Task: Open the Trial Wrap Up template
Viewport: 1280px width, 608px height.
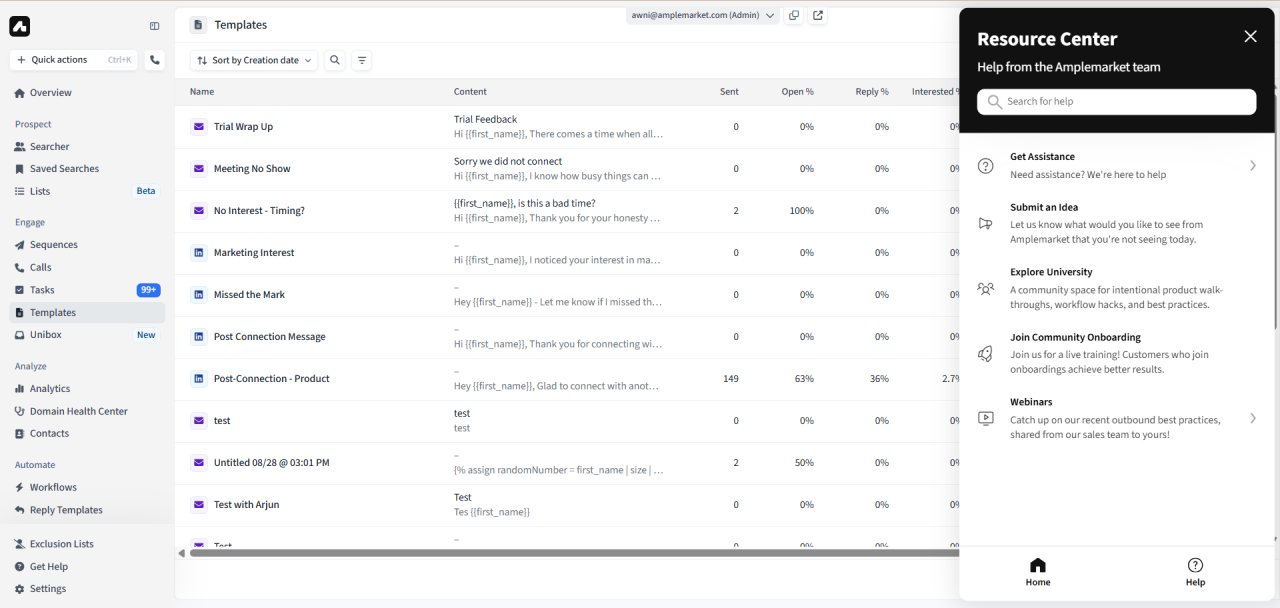Action: (x=243, y=127)
